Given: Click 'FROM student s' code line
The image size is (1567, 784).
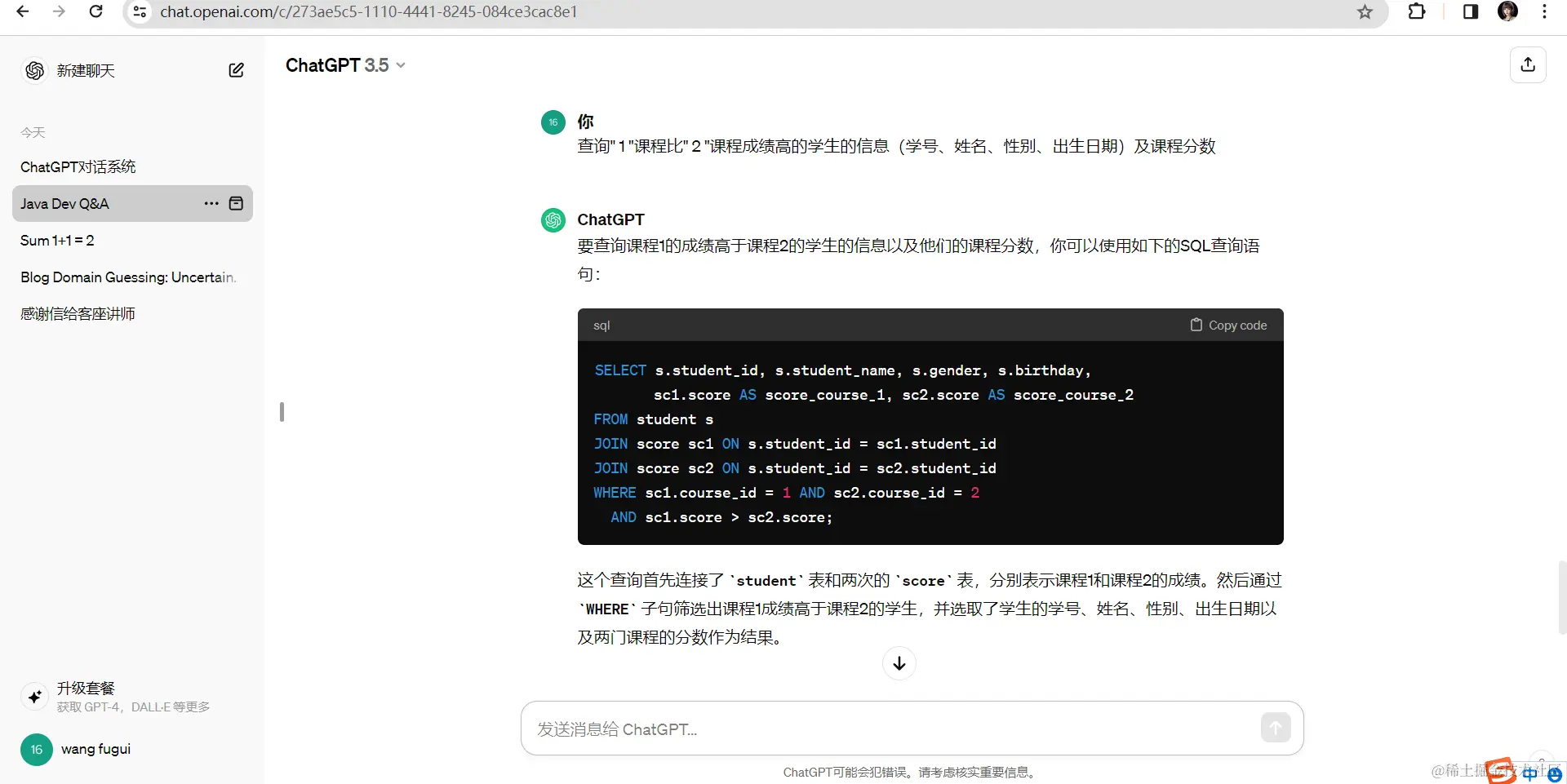Looking at the screenshot, I should point(653,419).
